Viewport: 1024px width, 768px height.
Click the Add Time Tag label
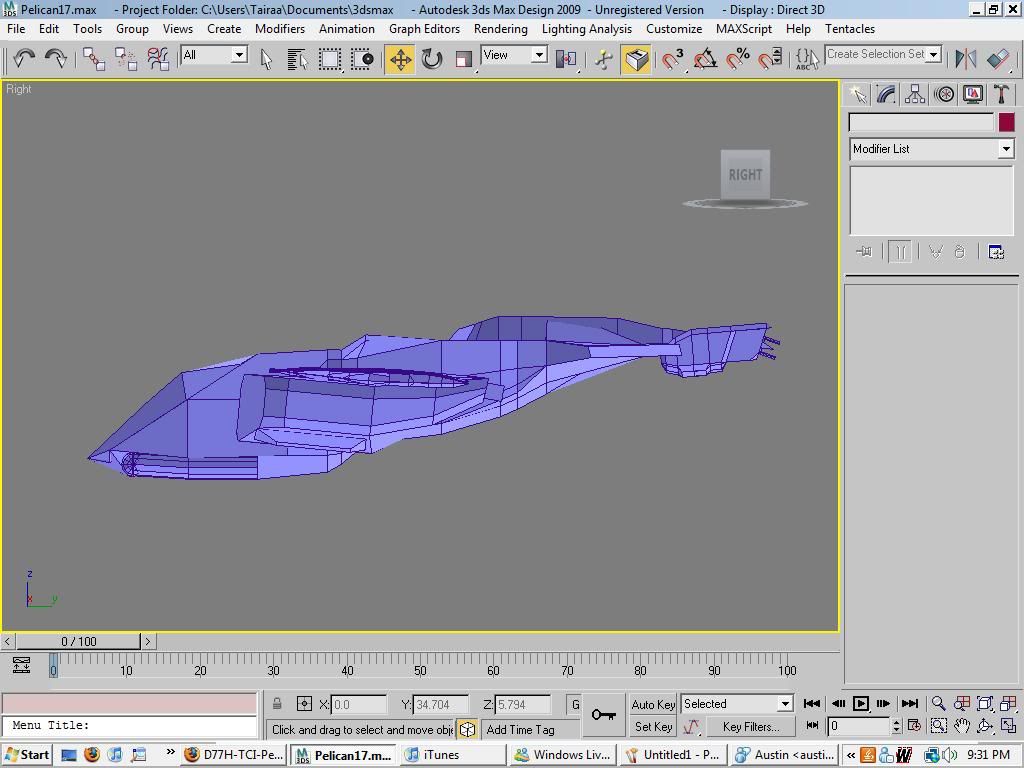point(520,729)
